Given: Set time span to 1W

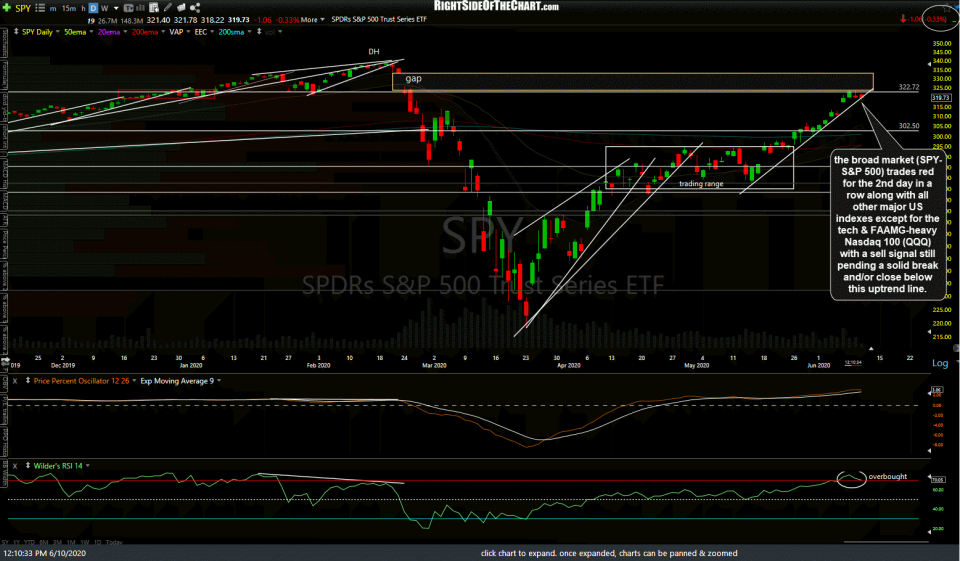Looking at the screenshot, I should 84,543.
